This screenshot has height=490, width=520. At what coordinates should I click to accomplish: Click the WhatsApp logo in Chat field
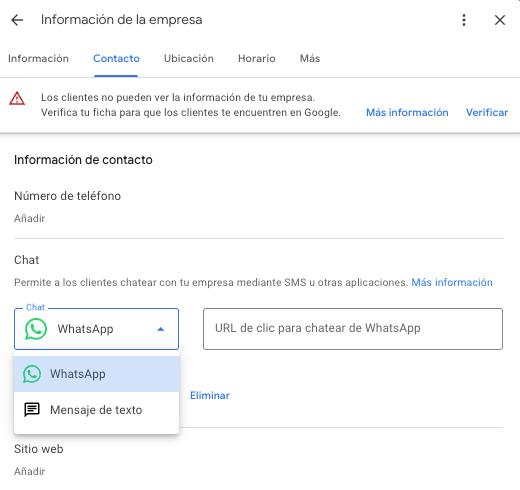(x=36, y=329)
